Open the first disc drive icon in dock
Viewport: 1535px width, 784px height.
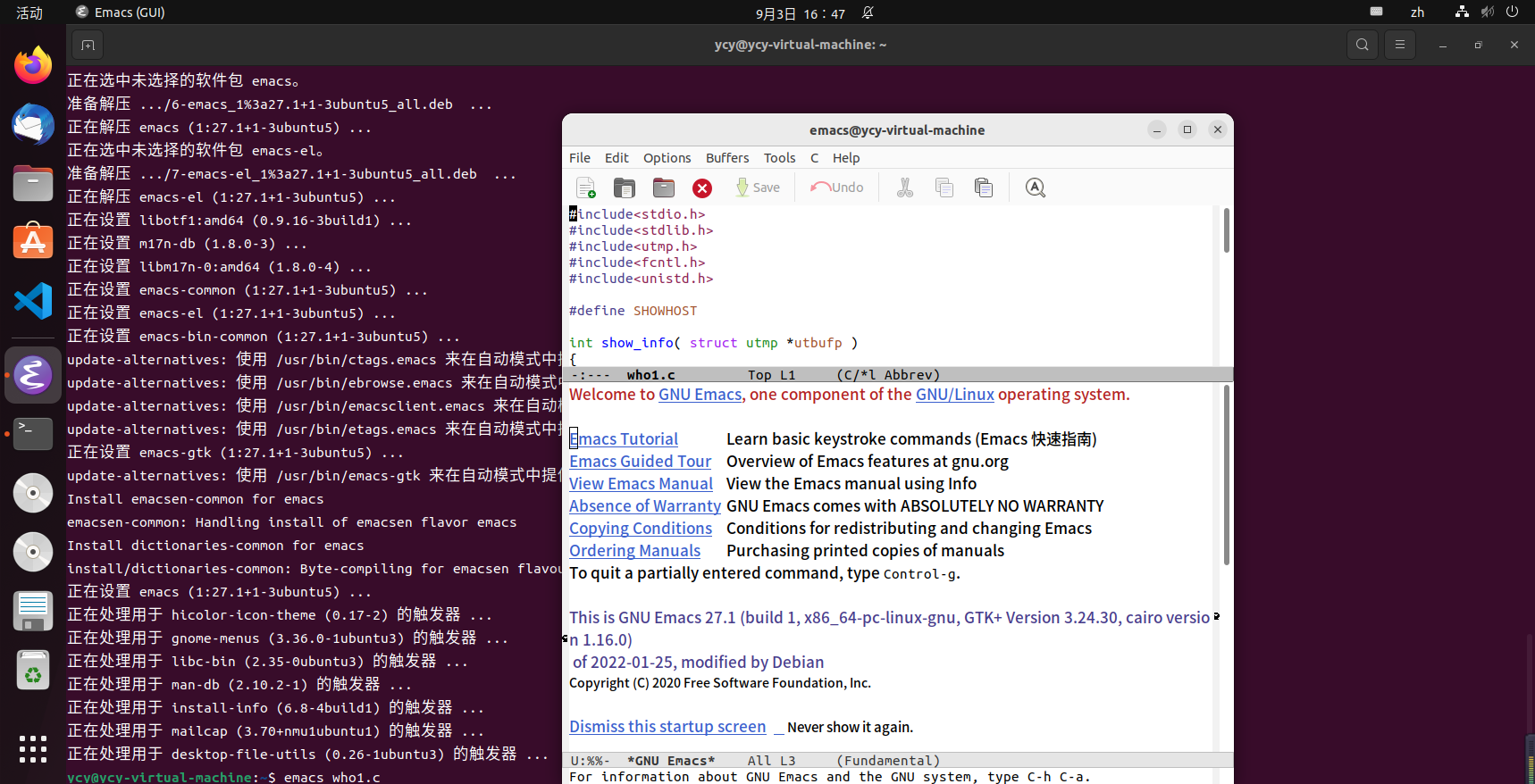point(33,493)
